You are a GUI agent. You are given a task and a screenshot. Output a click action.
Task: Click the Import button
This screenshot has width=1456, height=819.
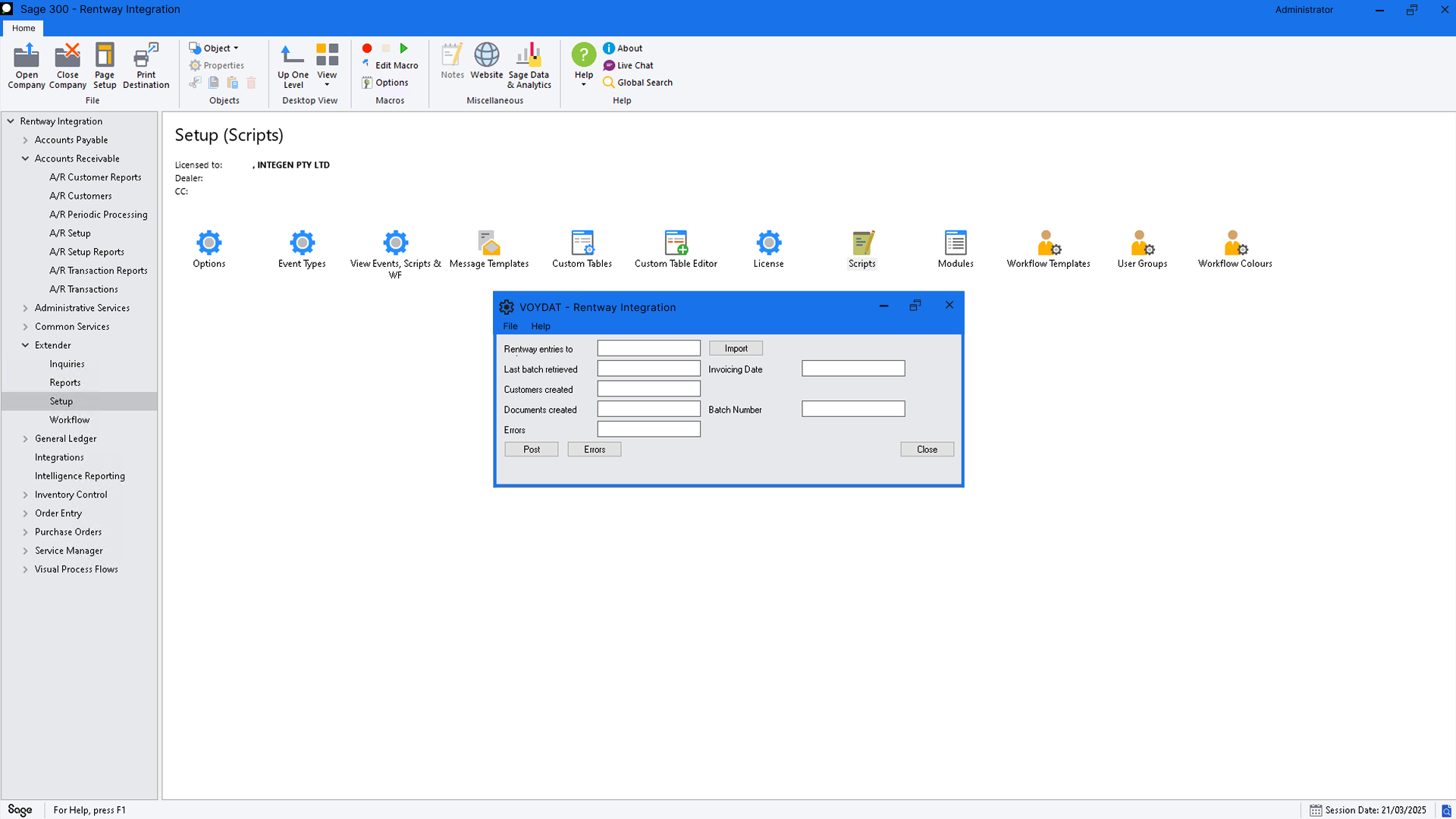pyautogui.click(x=736, y=348)
